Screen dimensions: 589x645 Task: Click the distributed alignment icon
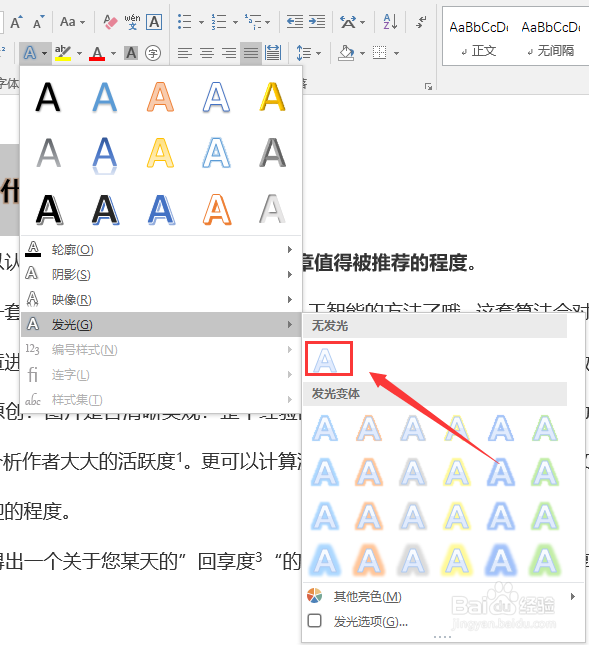click(273, 53)
